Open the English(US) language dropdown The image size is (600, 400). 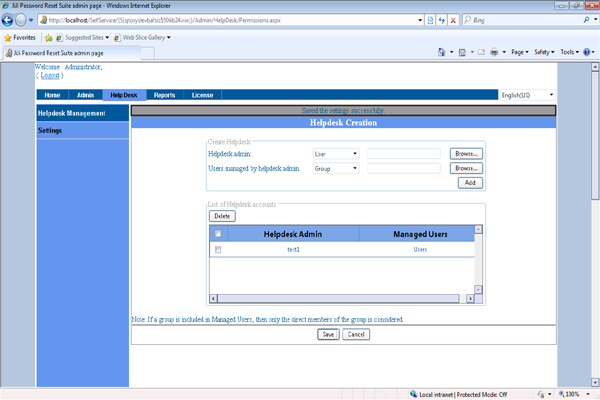528,95
